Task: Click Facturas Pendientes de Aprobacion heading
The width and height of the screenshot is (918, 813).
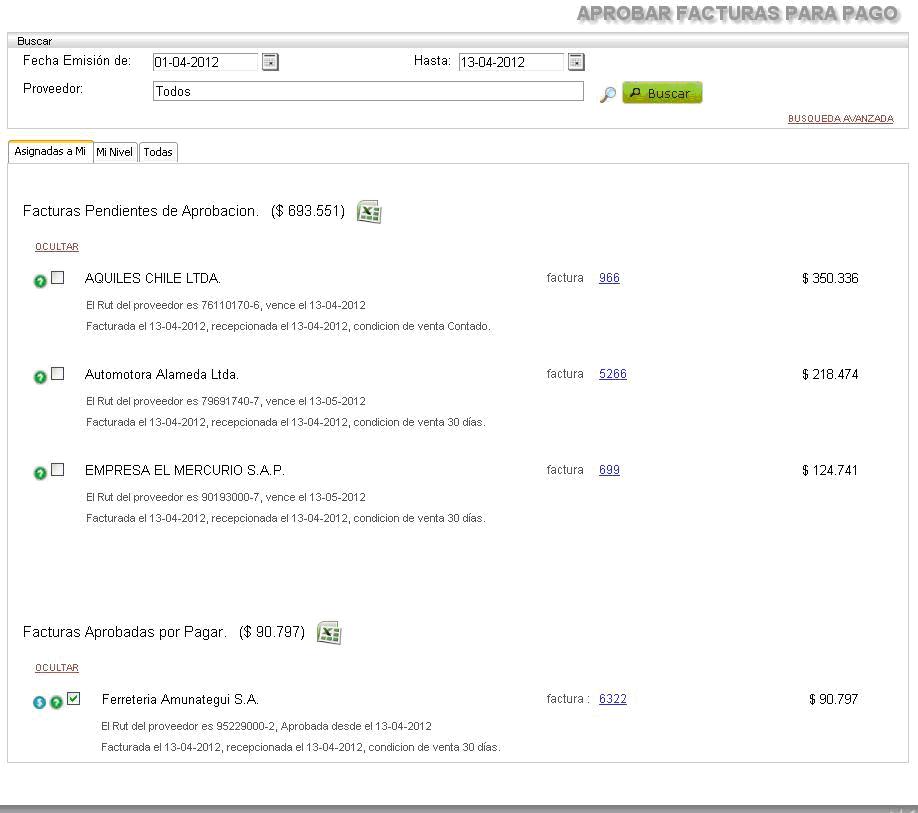Action: [141, 211]
